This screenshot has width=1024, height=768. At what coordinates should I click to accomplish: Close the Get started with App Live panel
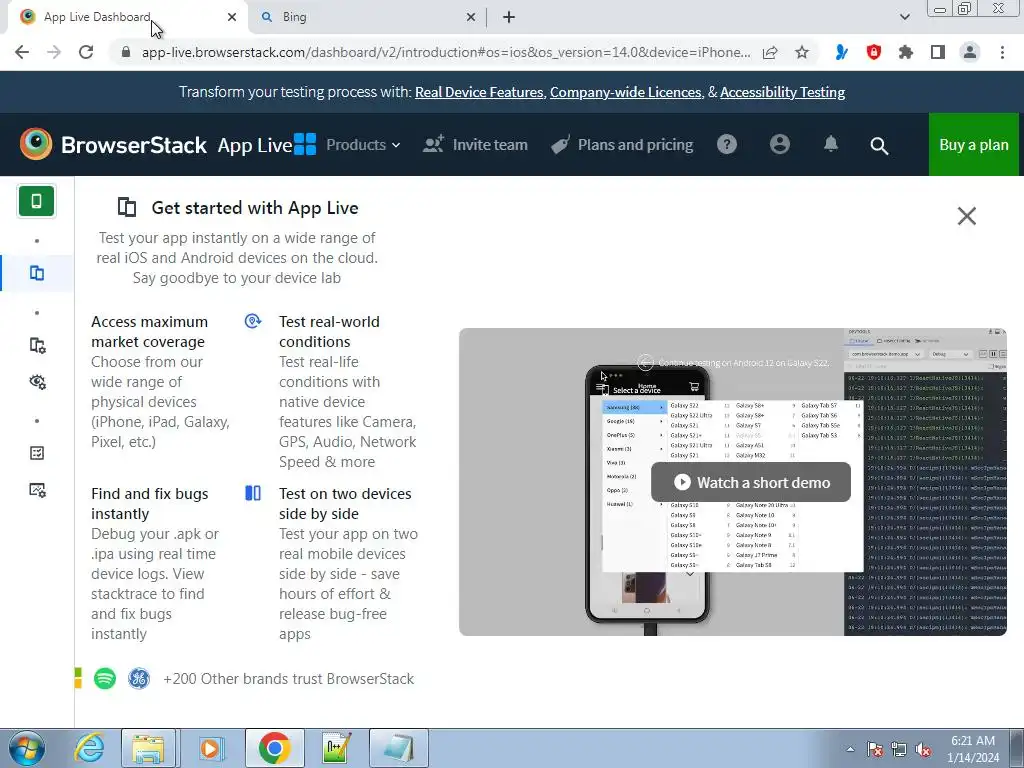tap(967, 216)
